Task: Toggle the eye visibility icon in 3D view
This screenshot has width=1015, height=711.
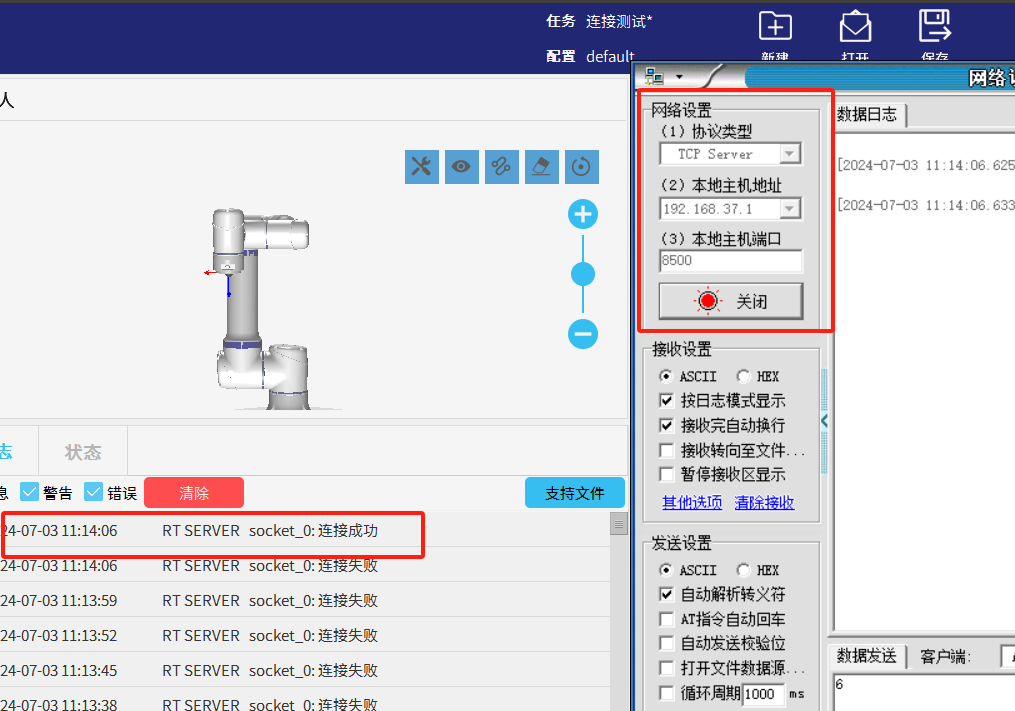Action: click(x=461, y=167)
